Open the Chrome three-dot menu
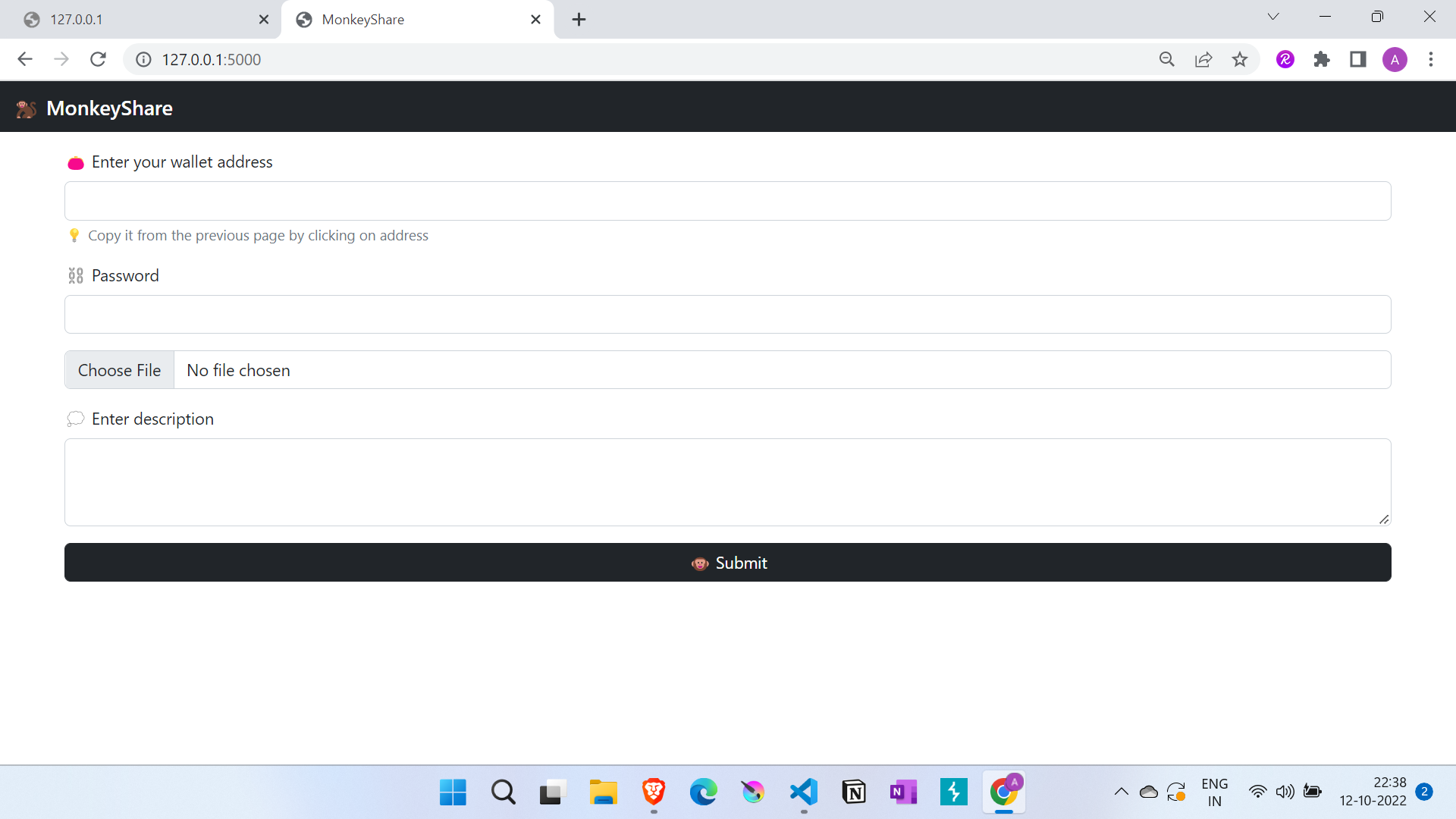This screenshot has width=1456, height=819. coord(1432,59)
